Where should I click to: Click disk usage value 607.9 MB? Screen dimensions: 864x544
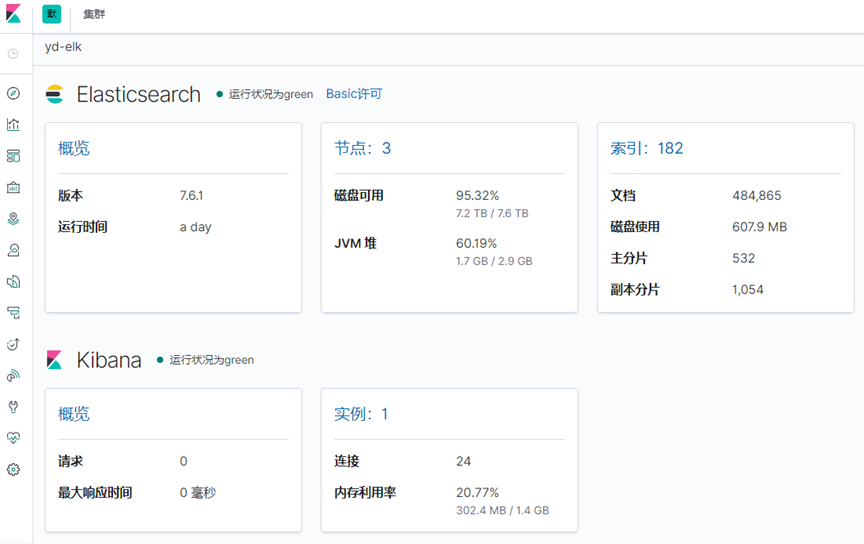click(x=759, y=227)
